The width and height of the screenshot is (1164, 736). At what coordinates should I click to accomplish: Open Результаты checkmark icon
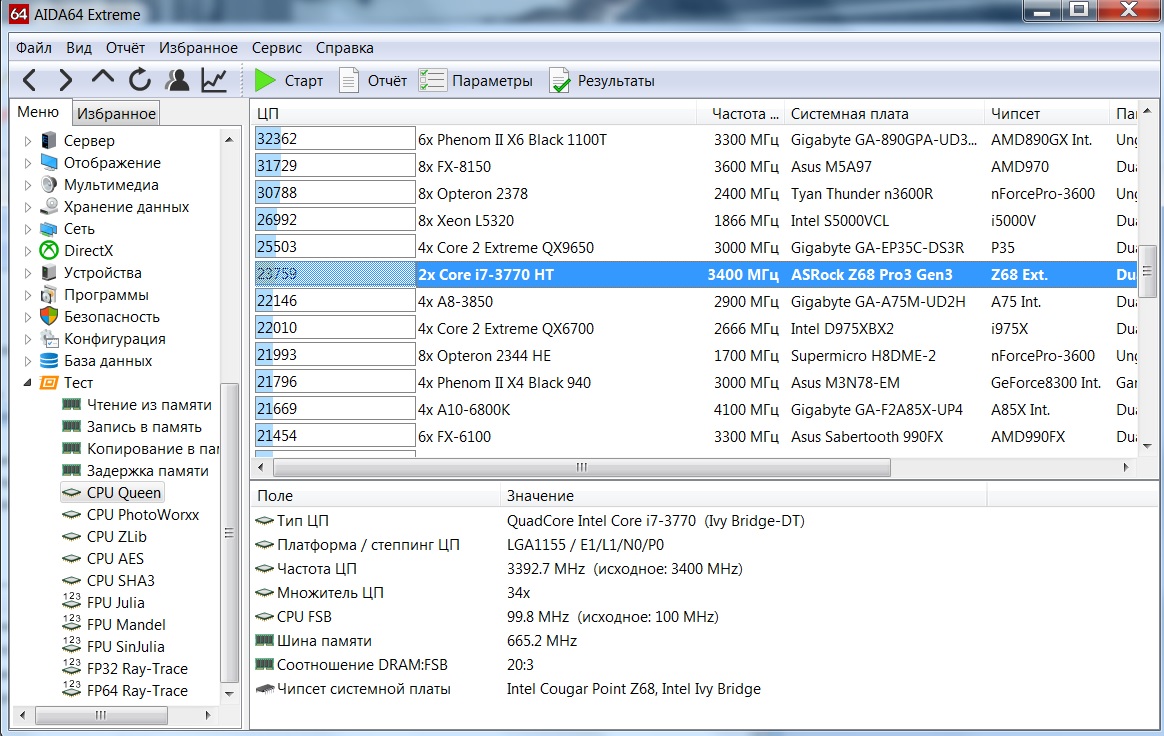point(560,80)
